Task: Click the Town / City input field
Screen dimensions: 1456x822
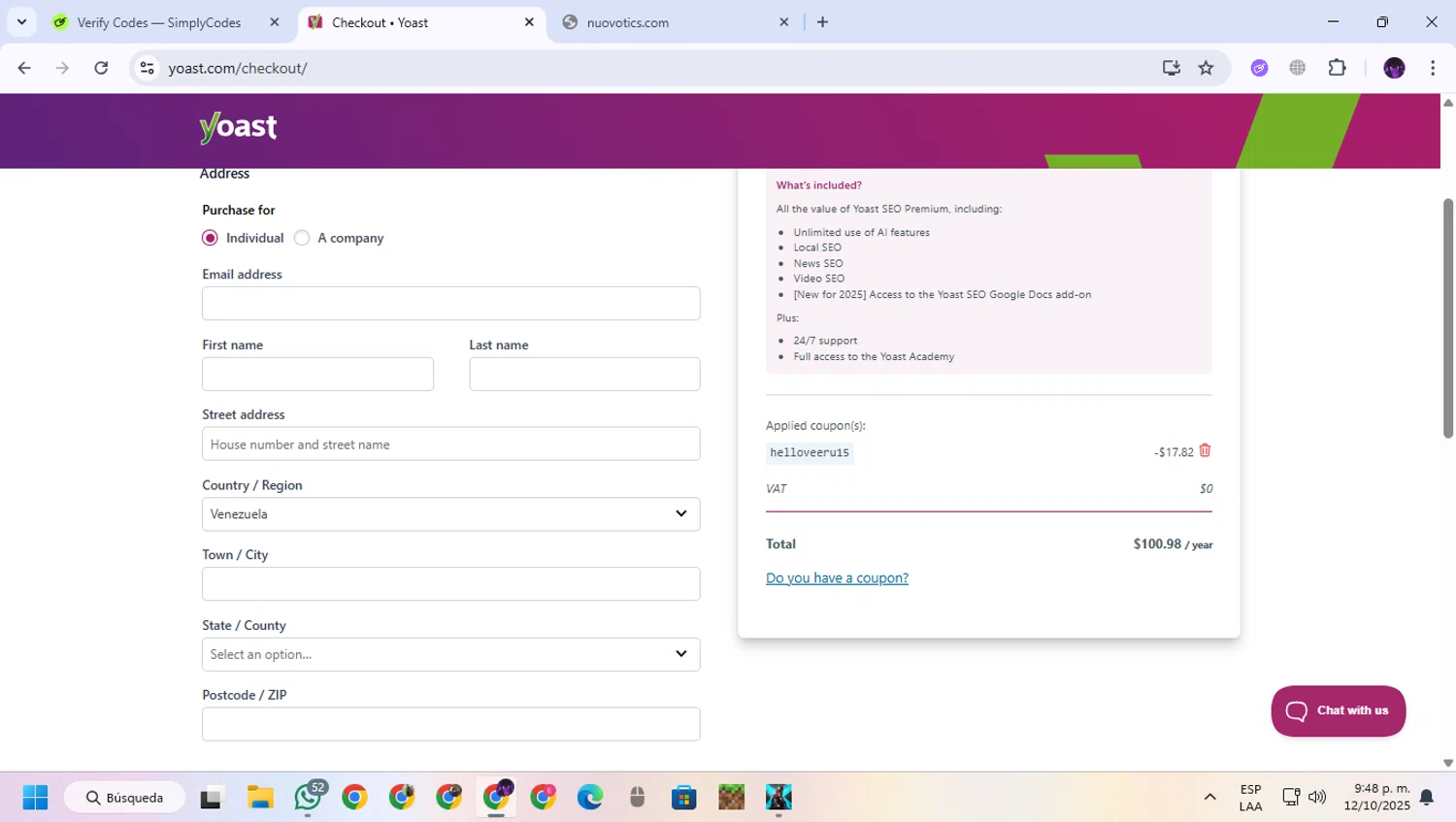Action: [x=450, y=584]
